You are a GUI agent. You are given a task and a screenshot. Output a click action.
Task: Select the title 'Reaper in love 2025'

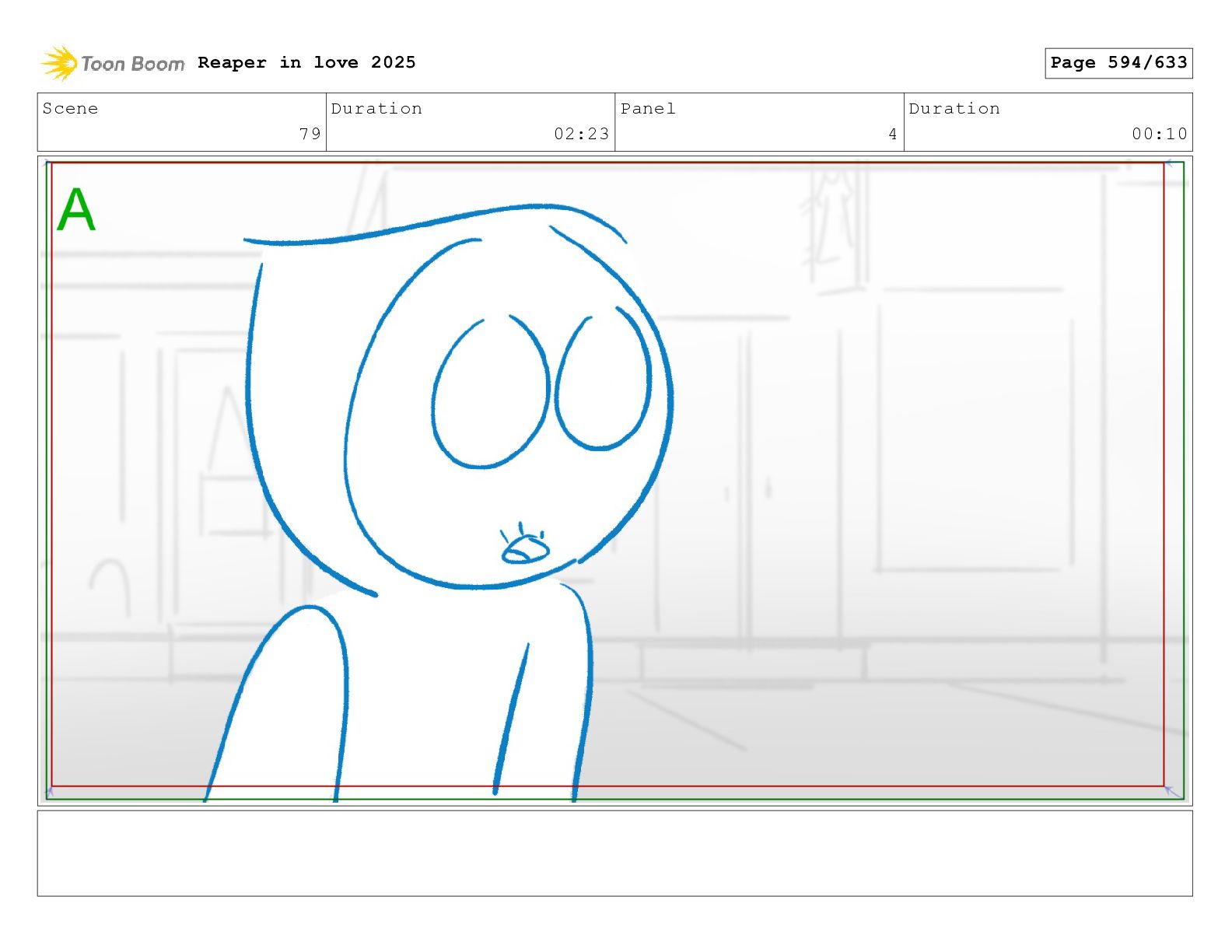pos(306,62)
